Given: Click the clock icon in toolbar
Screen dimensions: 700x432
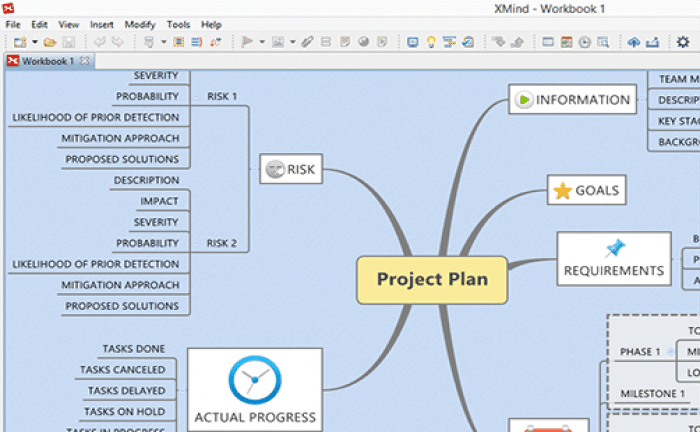Looking at the screenshot, I should pyautogui.click(x=585, y=42).
